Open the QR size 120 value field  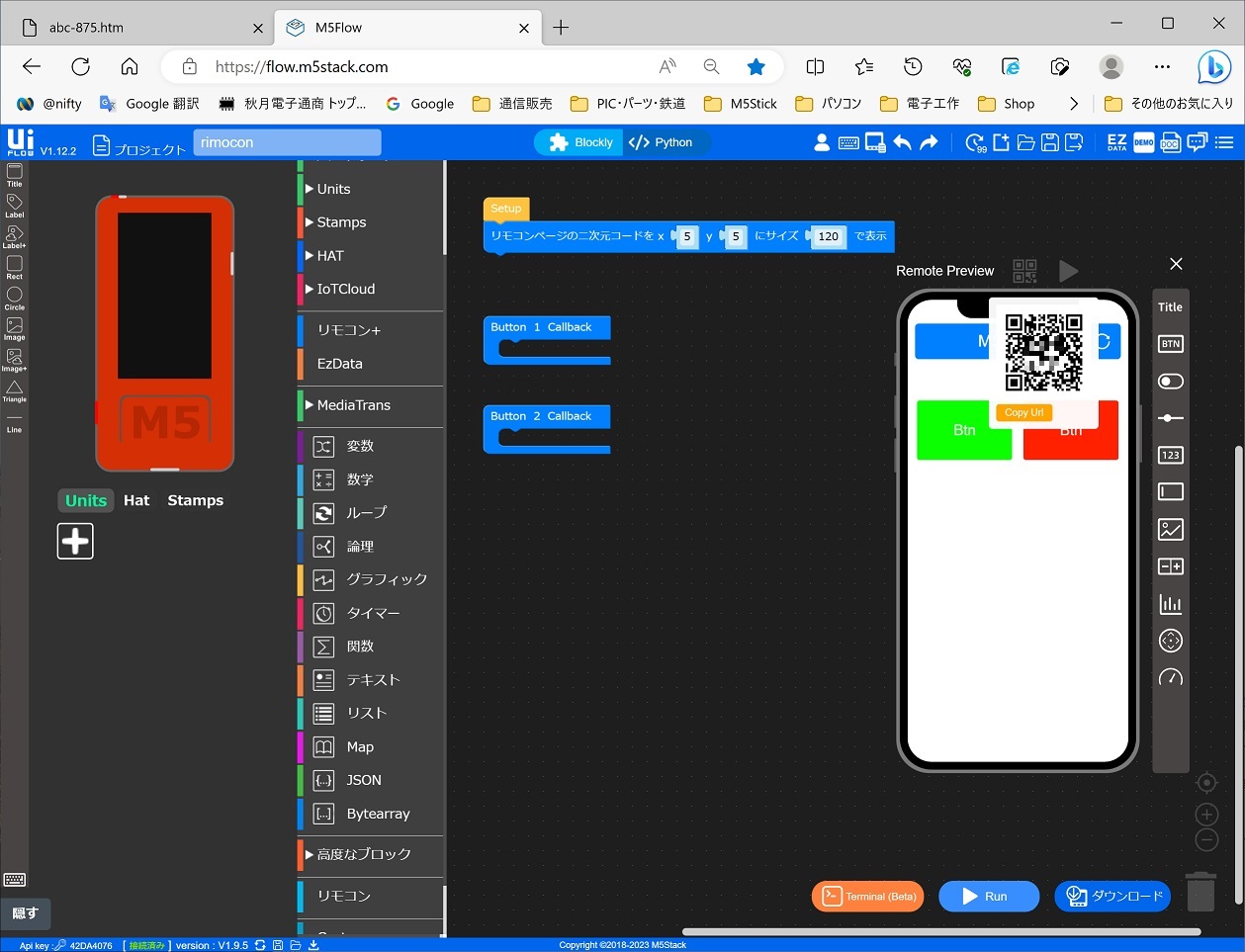[829, 237]
